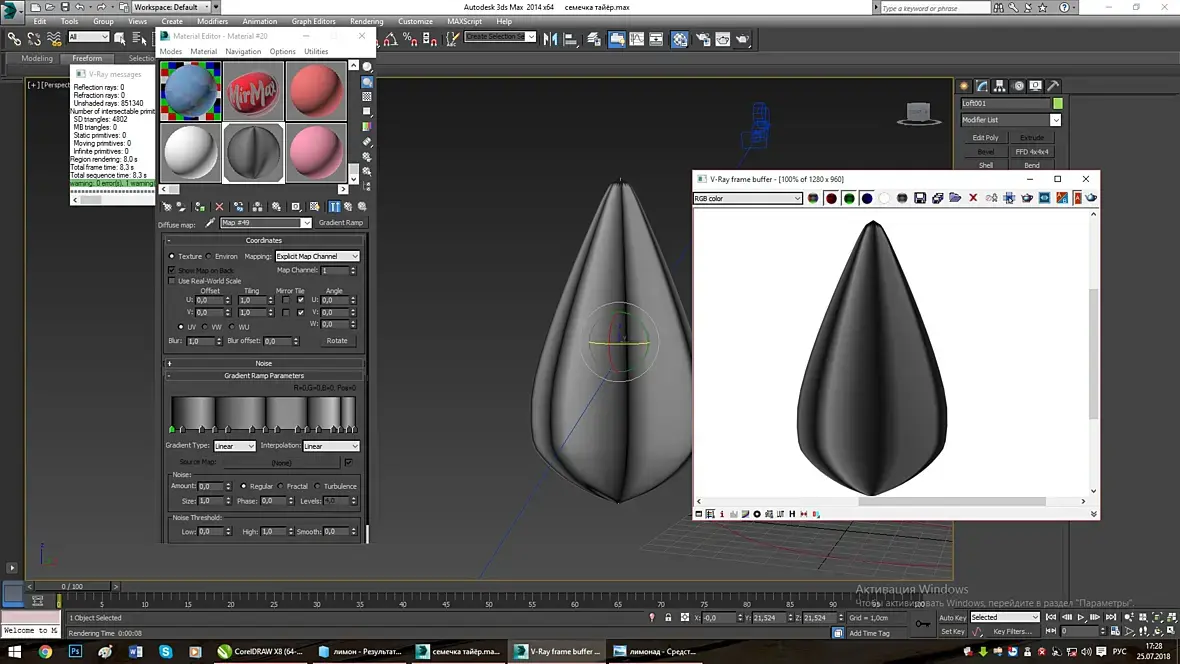Image resolution: width=1180 pixels, height=664 pixels.
Task: Click Loft001 object color swatch
Action: [1057, 103]
